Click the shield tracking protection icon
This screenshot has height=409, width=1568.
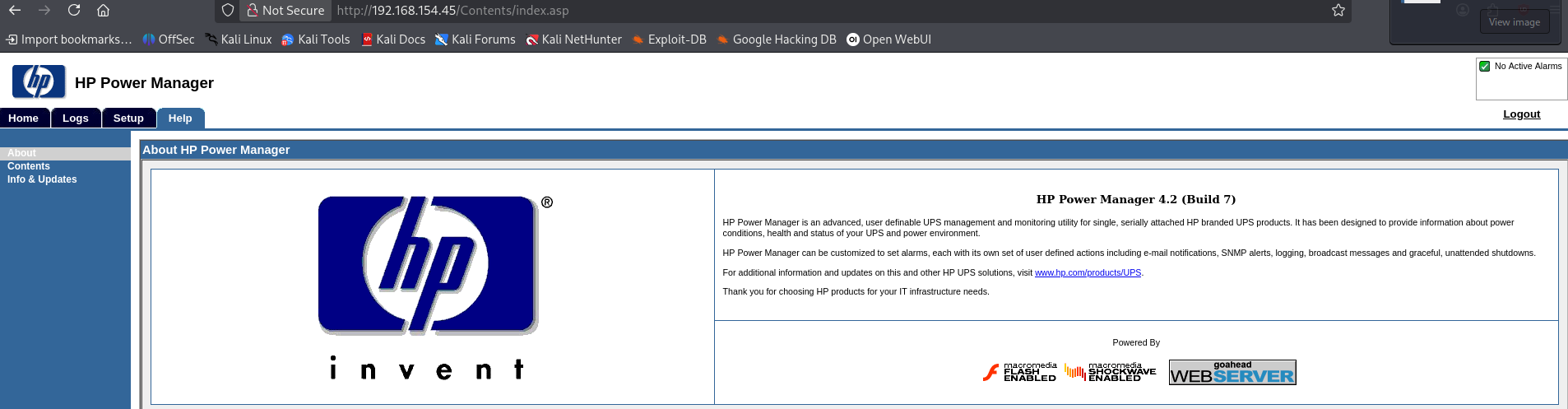[228, 11]
